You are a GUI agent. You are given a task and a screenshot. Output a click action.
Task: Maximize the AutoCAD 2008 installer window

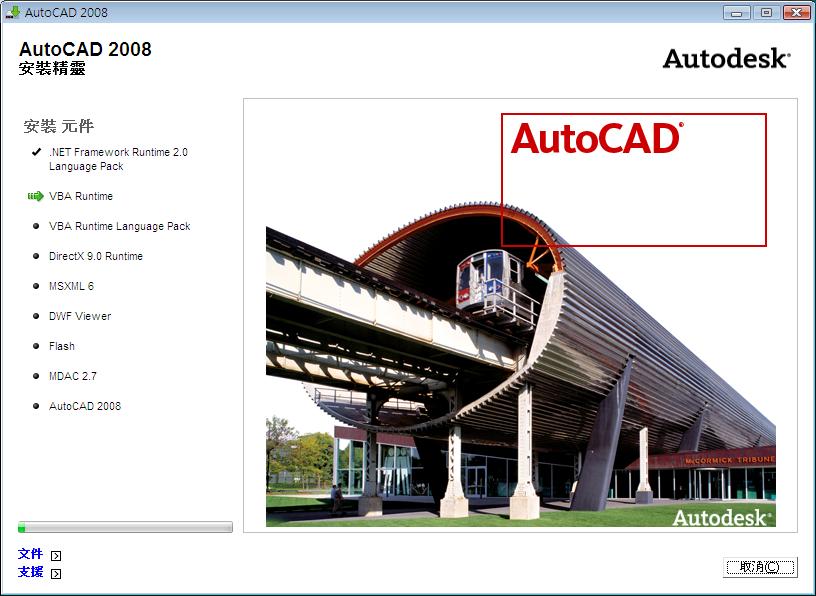(766, 12)
